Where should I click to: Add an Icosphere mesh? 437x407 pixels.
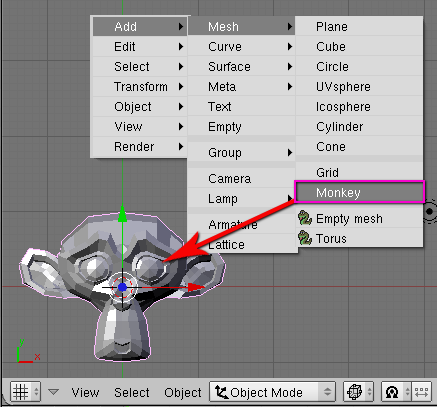pos(359,106)
